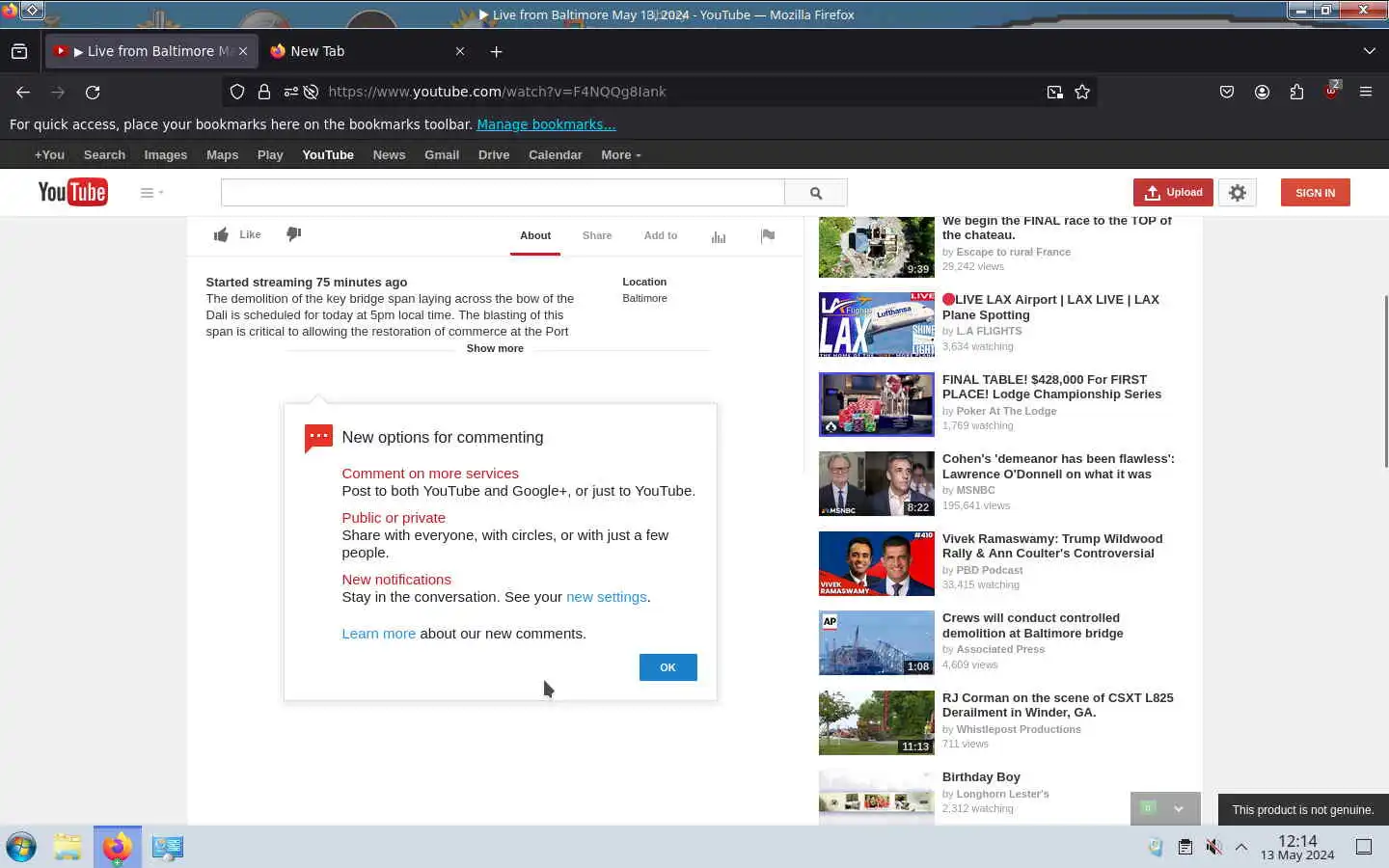Open Maps in the Google bar
This screenshot has height=868, width=1389.
click(222, 155)
